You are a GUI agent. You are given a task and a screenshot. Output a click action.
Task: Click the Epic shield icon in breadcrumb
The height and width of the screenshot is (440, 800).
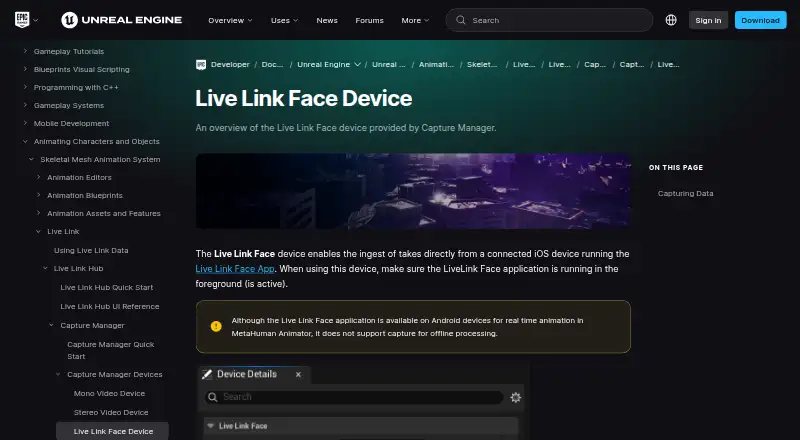[201, 64]
